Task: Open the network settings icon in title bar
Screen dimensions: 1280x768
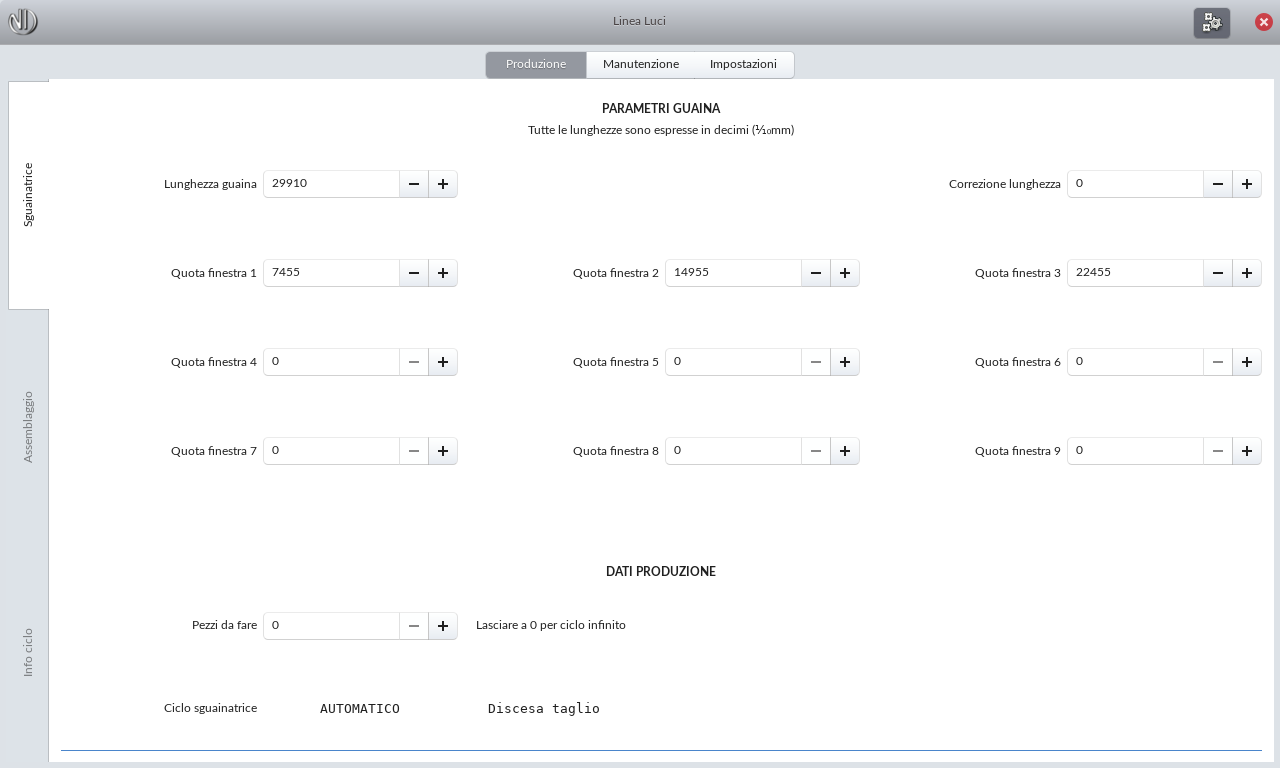Action: [1211, 22]
